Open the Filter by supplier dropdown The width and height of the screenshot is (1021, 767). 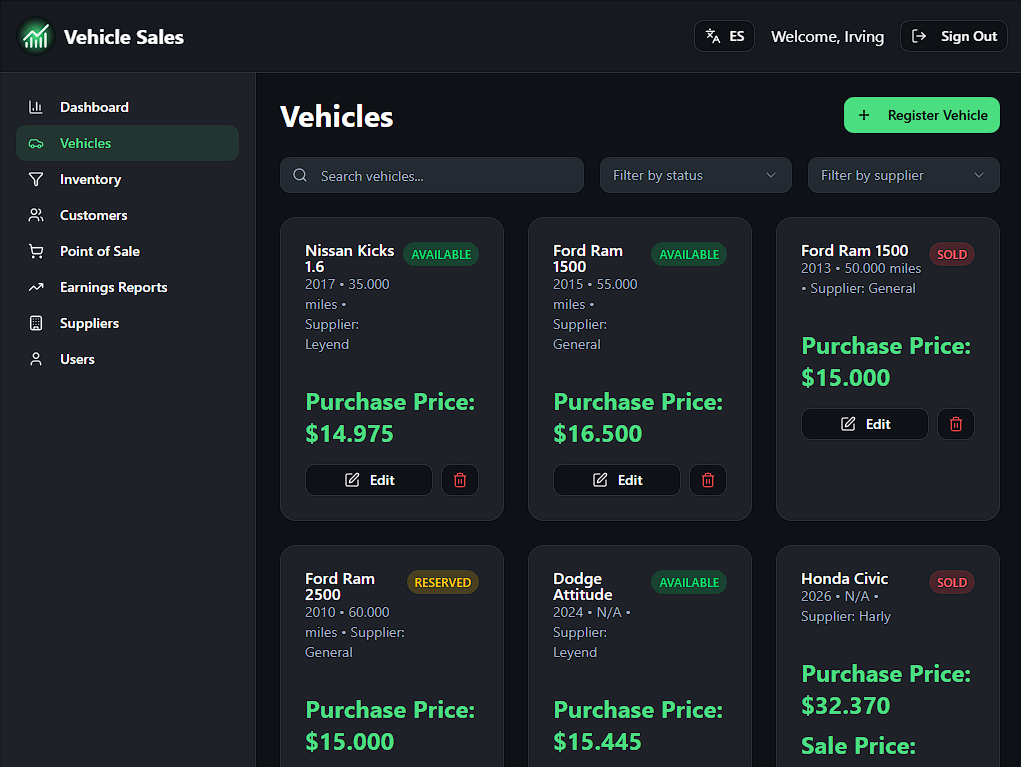point(903,175)
